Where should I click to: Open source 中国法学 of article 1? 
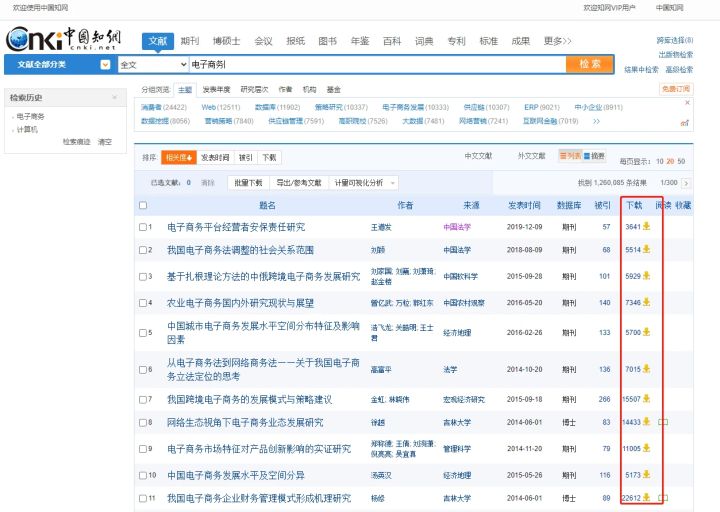(457, 227)
